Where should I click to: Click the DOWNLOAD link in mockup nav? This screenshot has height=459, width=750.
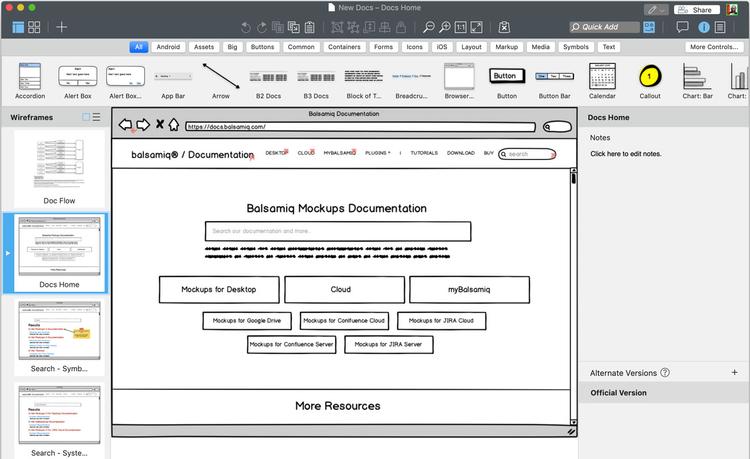pos(461,153)
